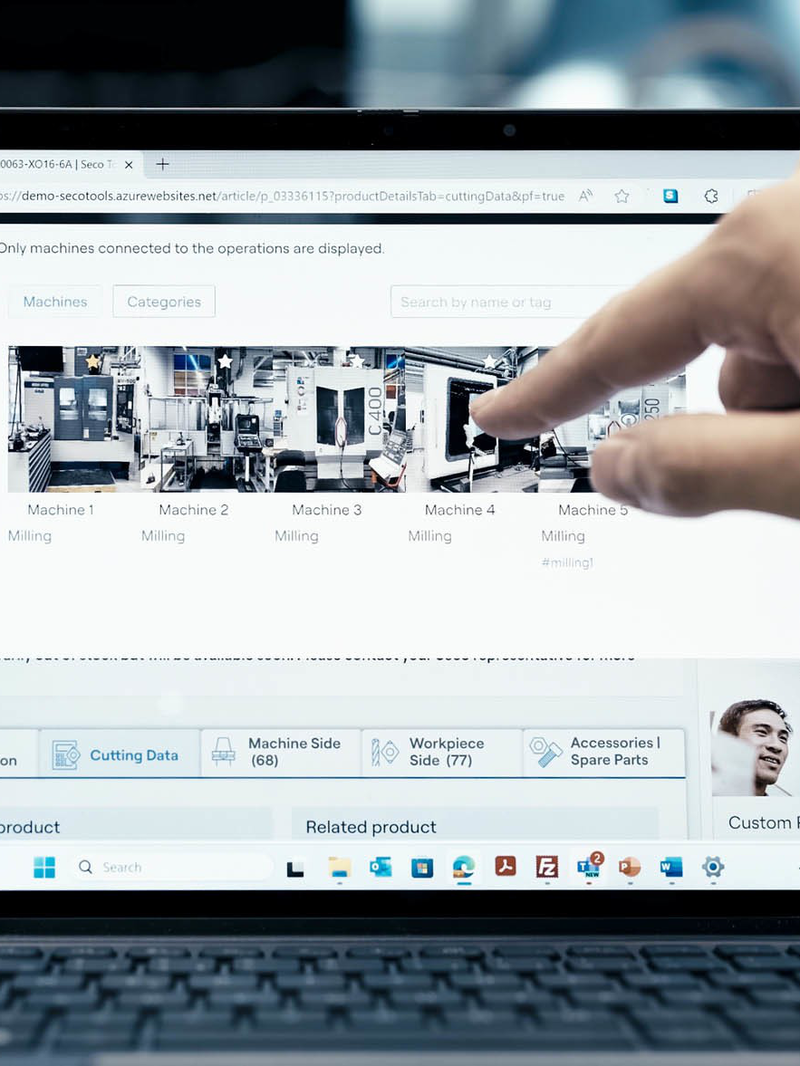Open the Windows Start menu
The image size is (800, 1066).
[44, 867]
